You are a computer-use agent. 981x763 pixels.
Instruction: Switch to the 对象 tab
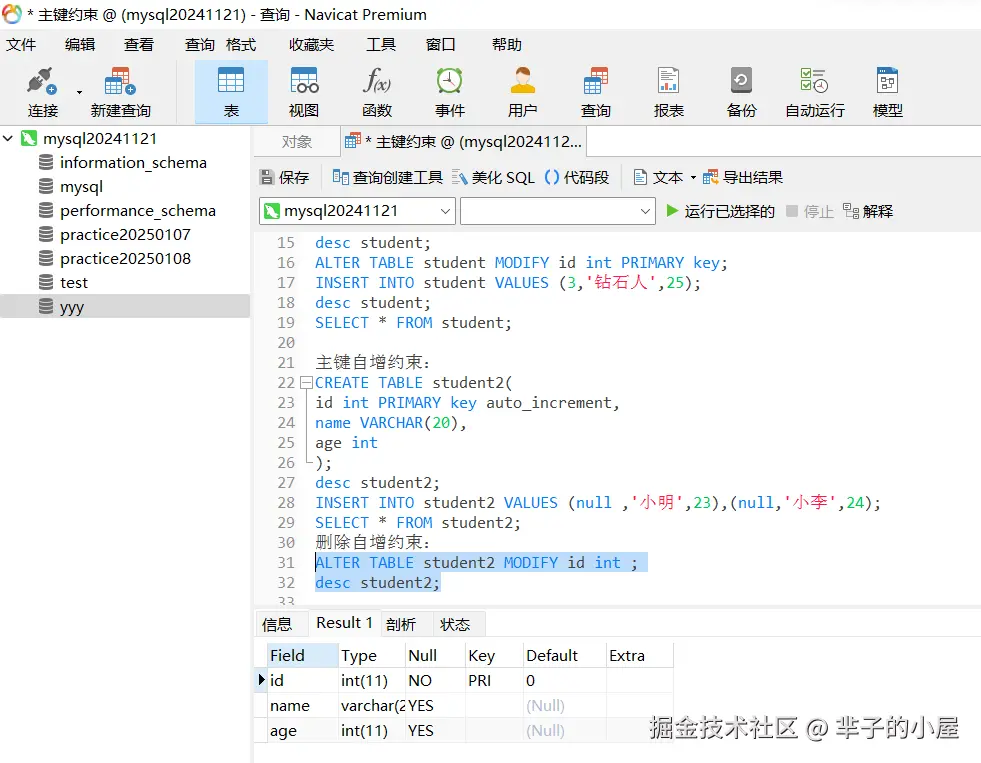click(x=297, y=142)
